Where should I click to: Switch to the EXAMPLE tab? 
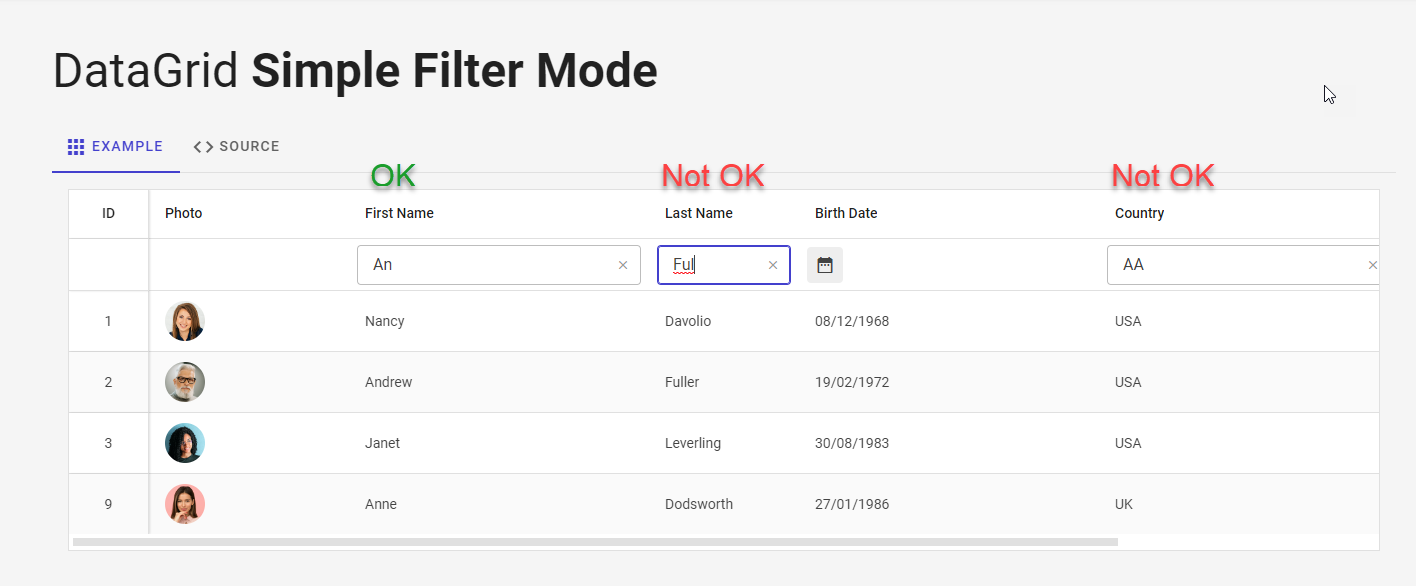click(x=127, y=146)
